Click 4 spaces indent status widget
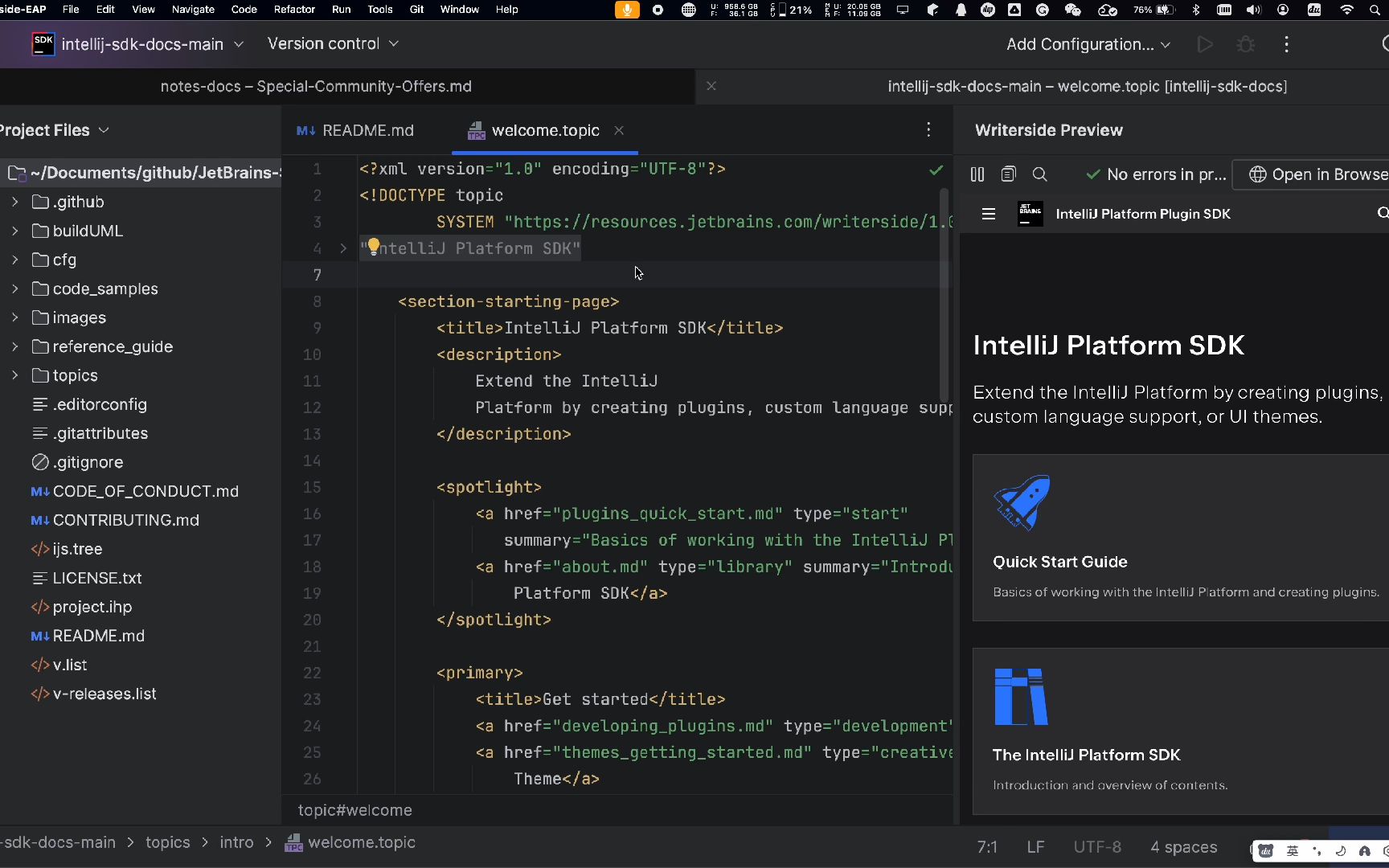This screenshot has width=1389, height=868. [1183, 847]
